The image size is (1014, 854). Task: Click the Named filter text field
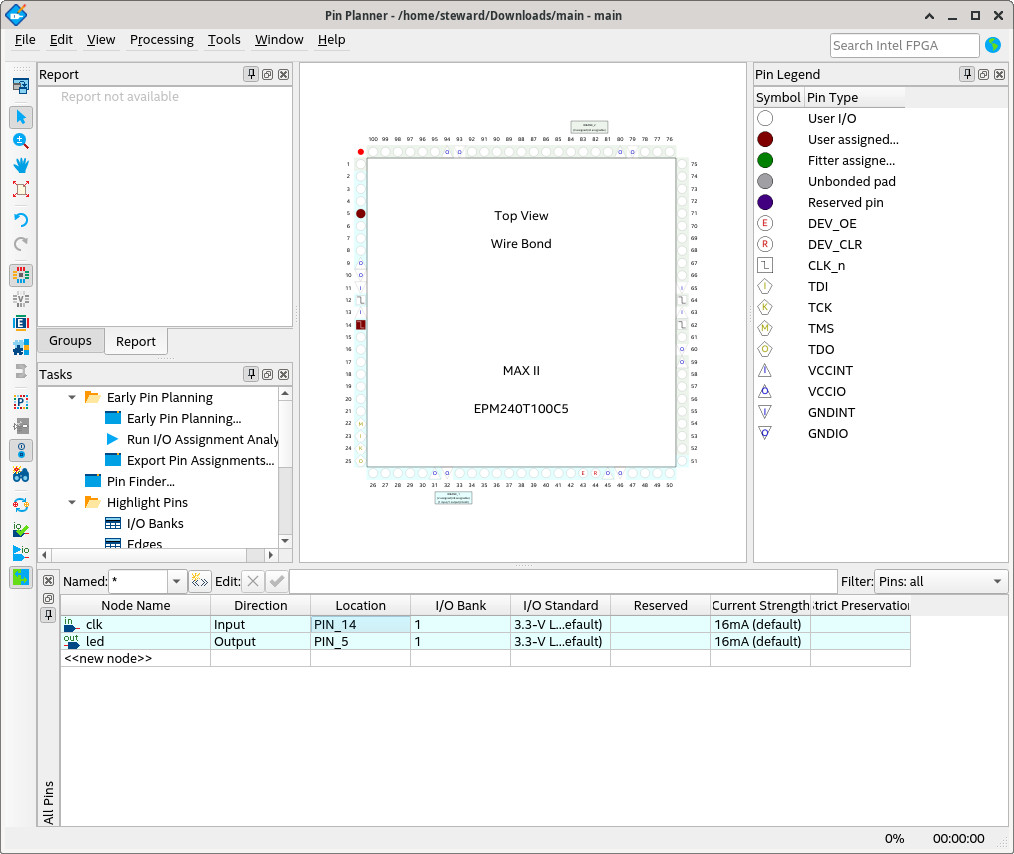click(x=139, y=581)
